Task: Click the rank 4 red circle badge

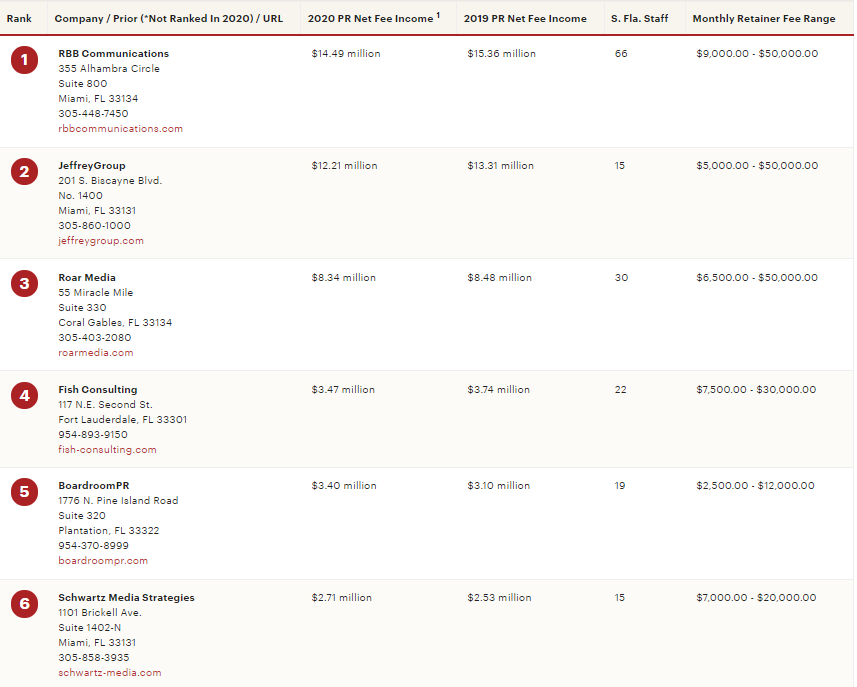Action: pyautogui.click(x=24, y=396)
